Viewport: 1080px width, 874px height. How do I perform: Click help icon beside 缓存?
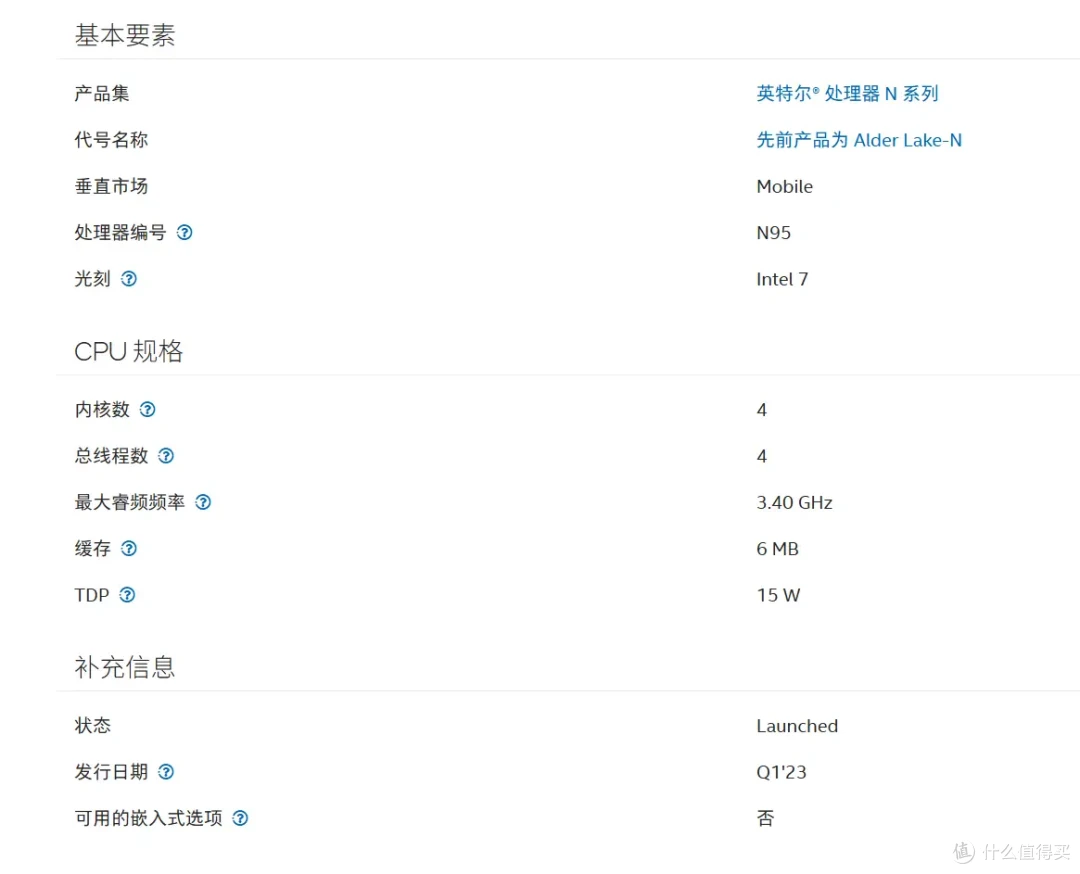tap(129, 548)
